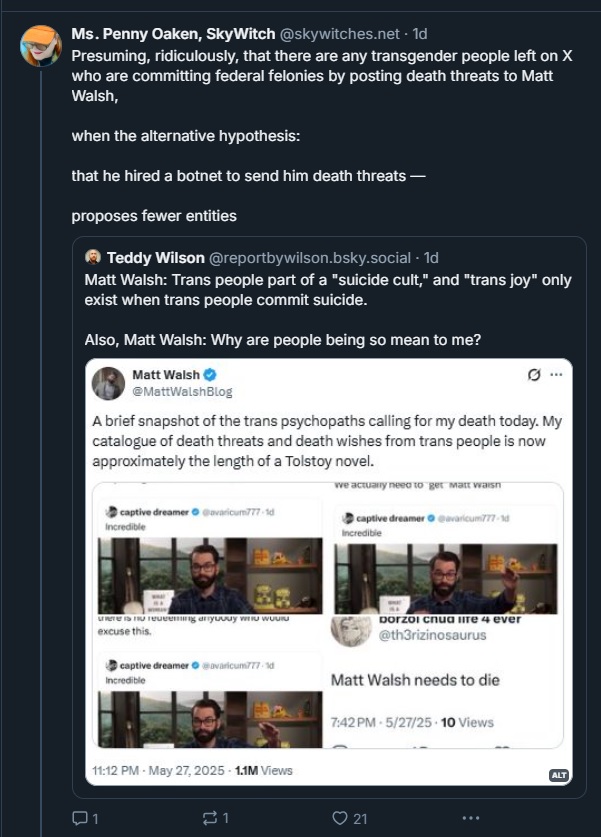Viewport: 601px width, 837px height.
Task: Open Penny Oaken's profile avatar
Action: 41,46
